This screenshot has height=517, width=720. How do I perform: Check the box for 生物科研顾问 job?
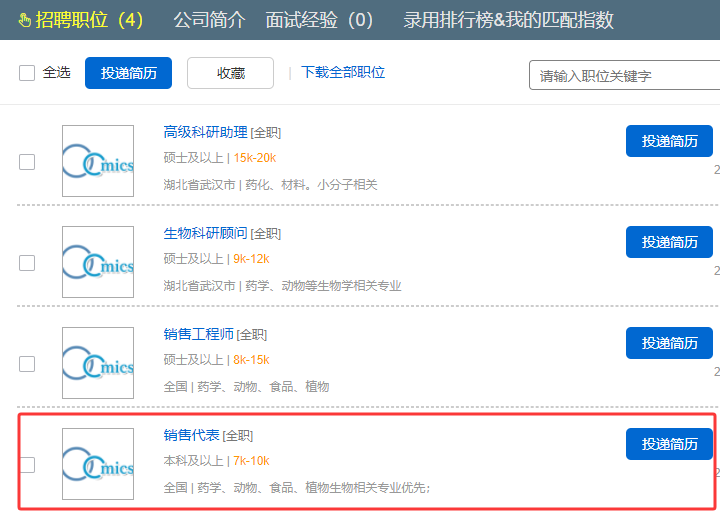tap(27, 263)
